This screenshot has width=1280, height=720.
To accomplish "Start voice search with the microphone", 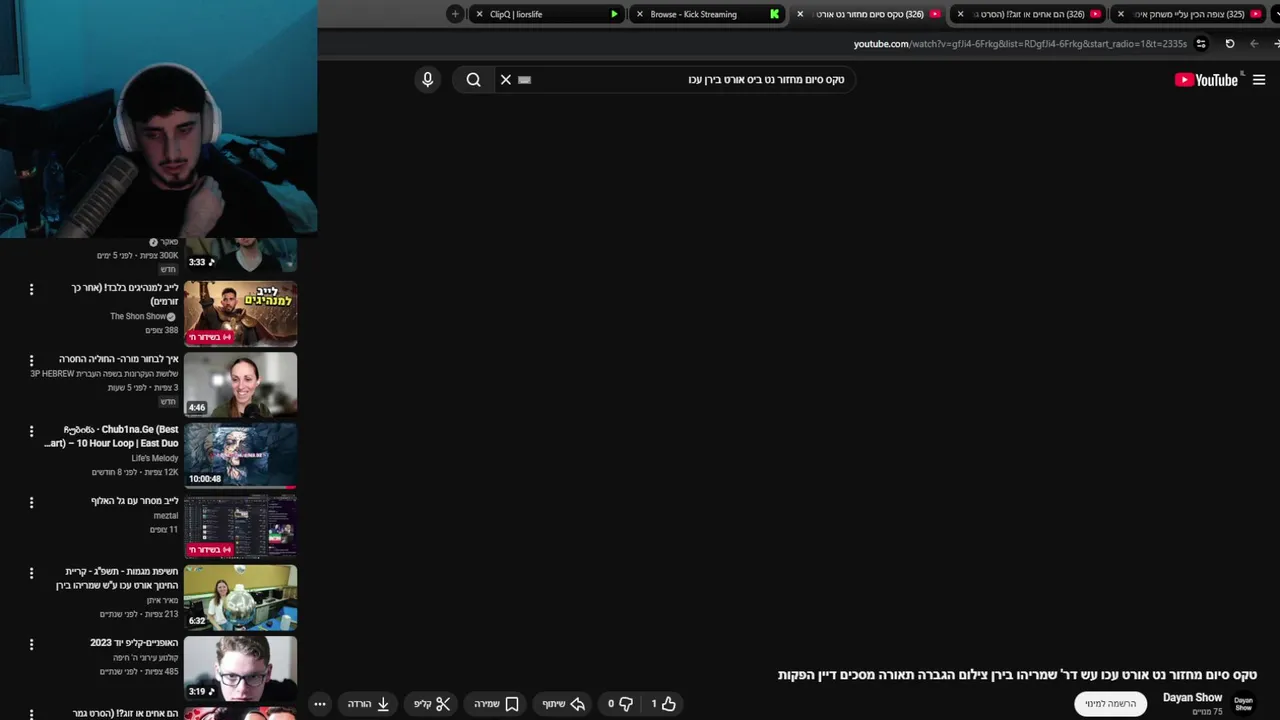I will coord(428,80).
